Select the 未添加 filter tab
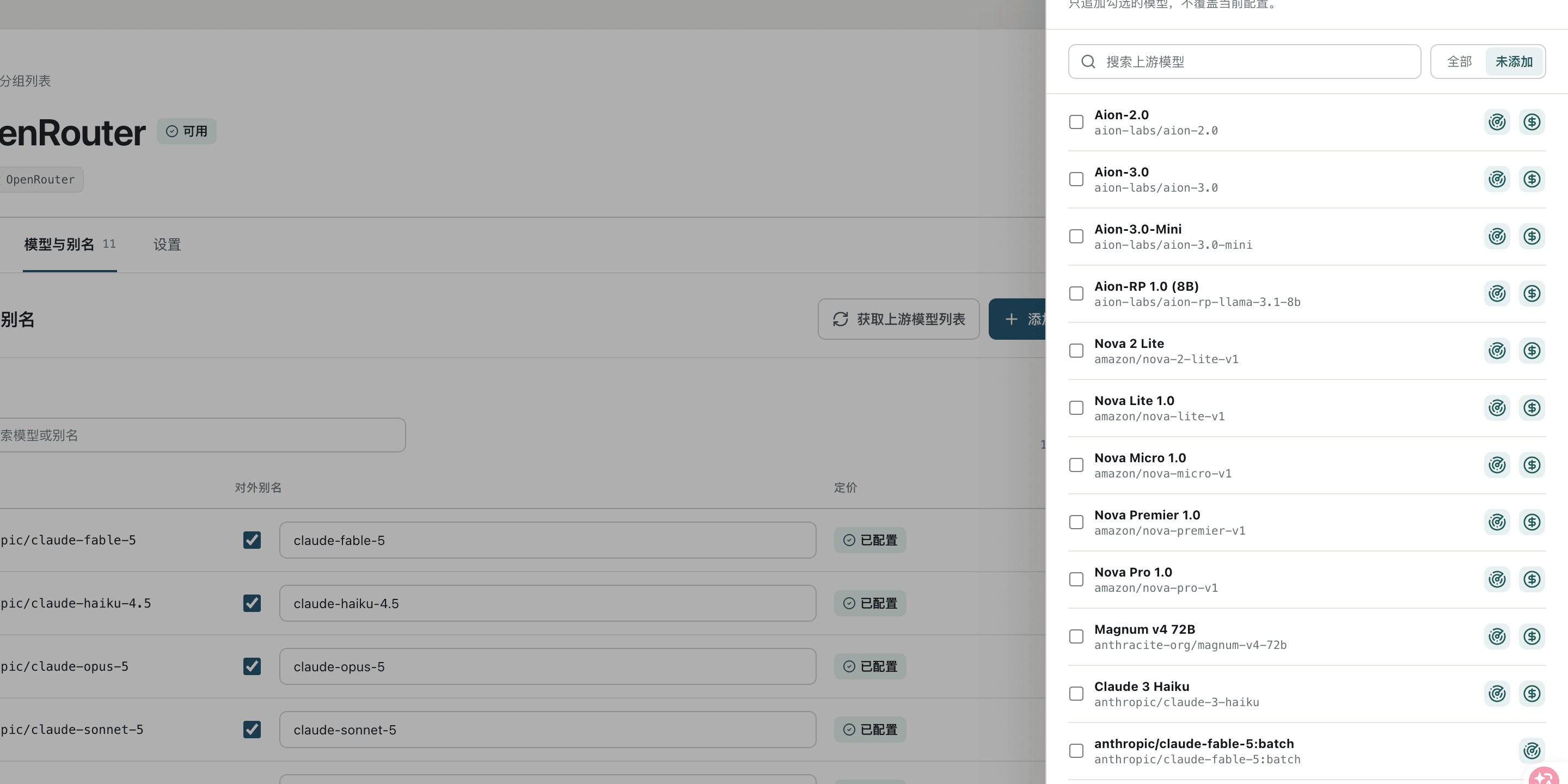The width and height of the screenshot is (1568, 784). 1514,62
